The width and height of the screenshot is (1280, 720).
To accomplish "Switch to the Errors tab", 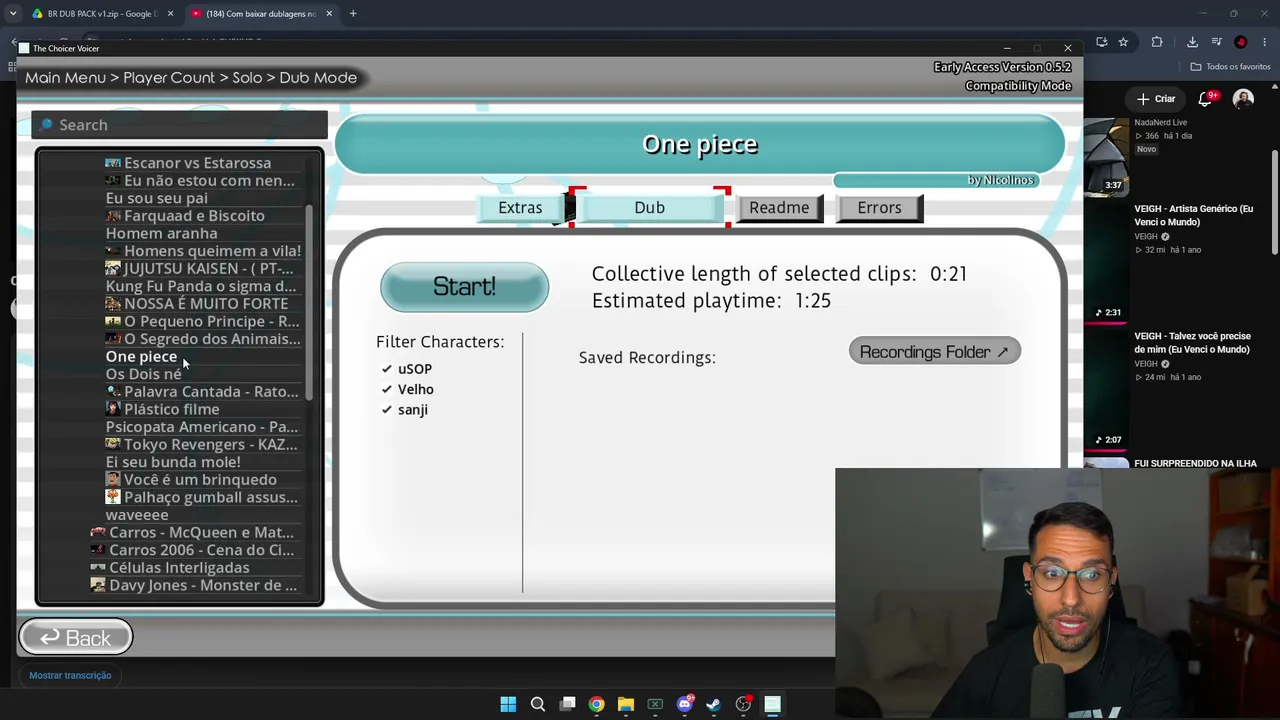I will [x=879, y=208].
